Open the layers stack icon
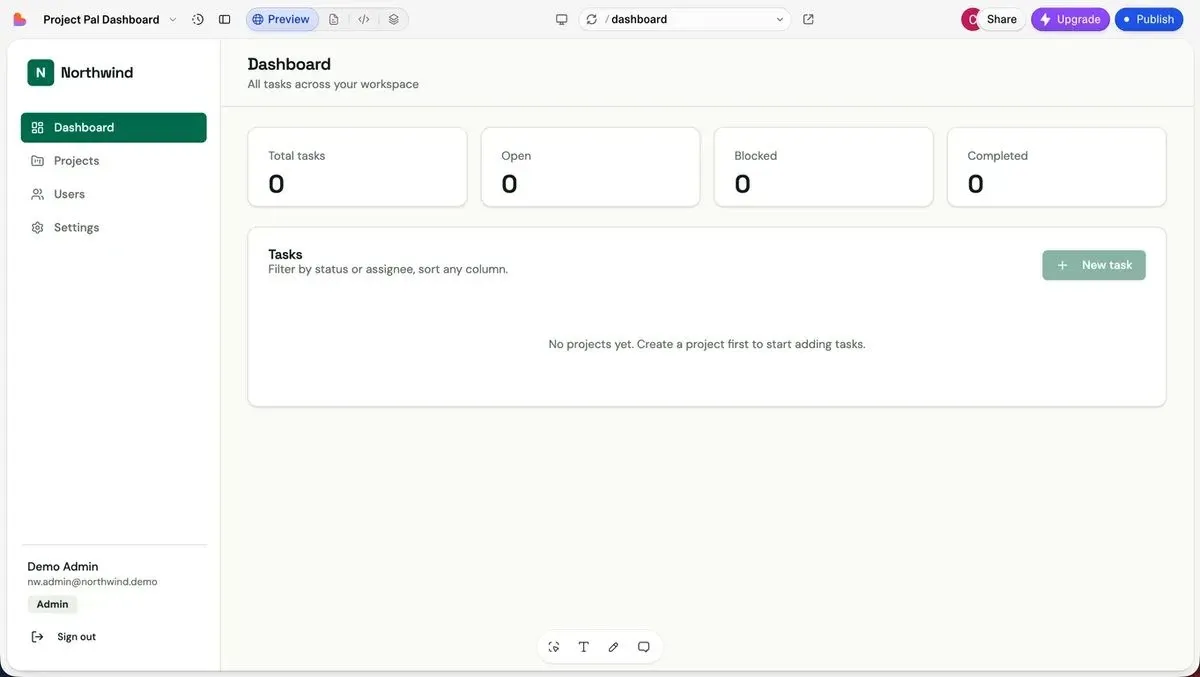 [x=394, y=19]
